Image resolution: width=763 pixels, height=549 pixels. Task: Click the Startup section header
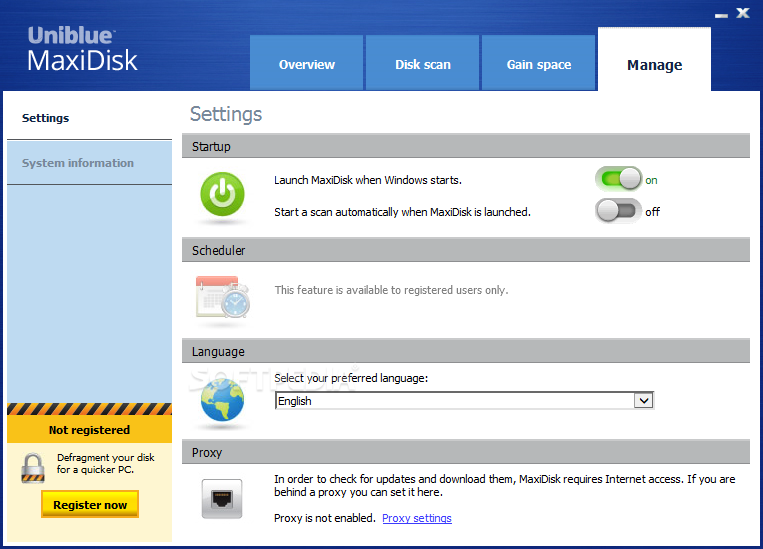(x=466, y=146)
